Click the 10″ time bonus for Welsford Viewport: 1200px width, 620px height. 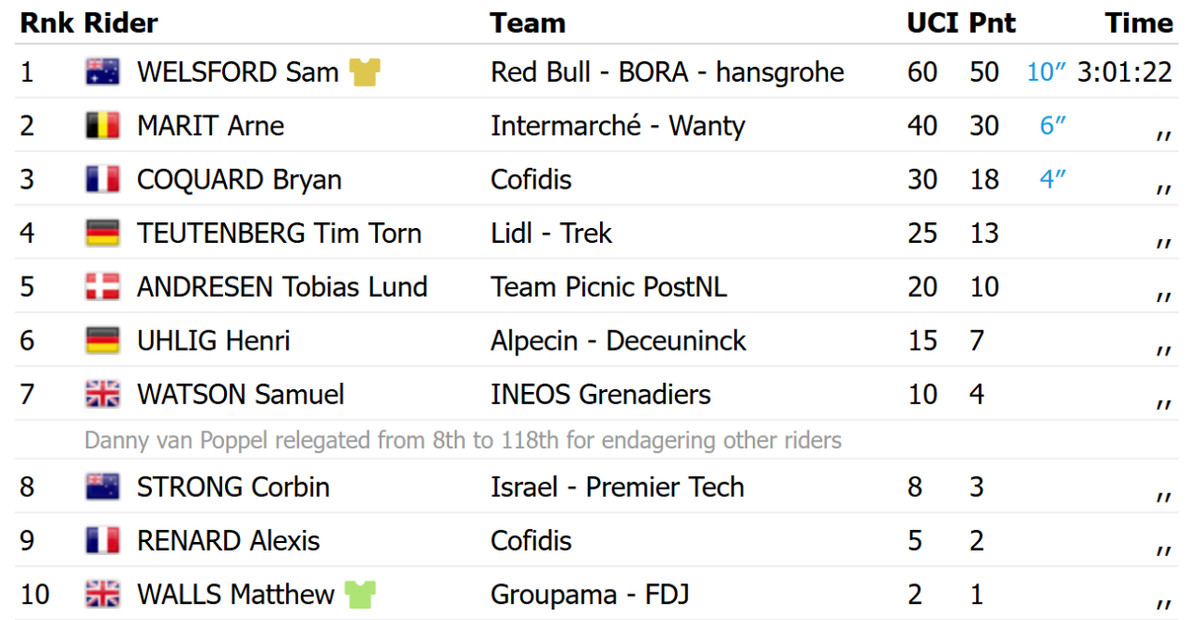(1046, 72)
